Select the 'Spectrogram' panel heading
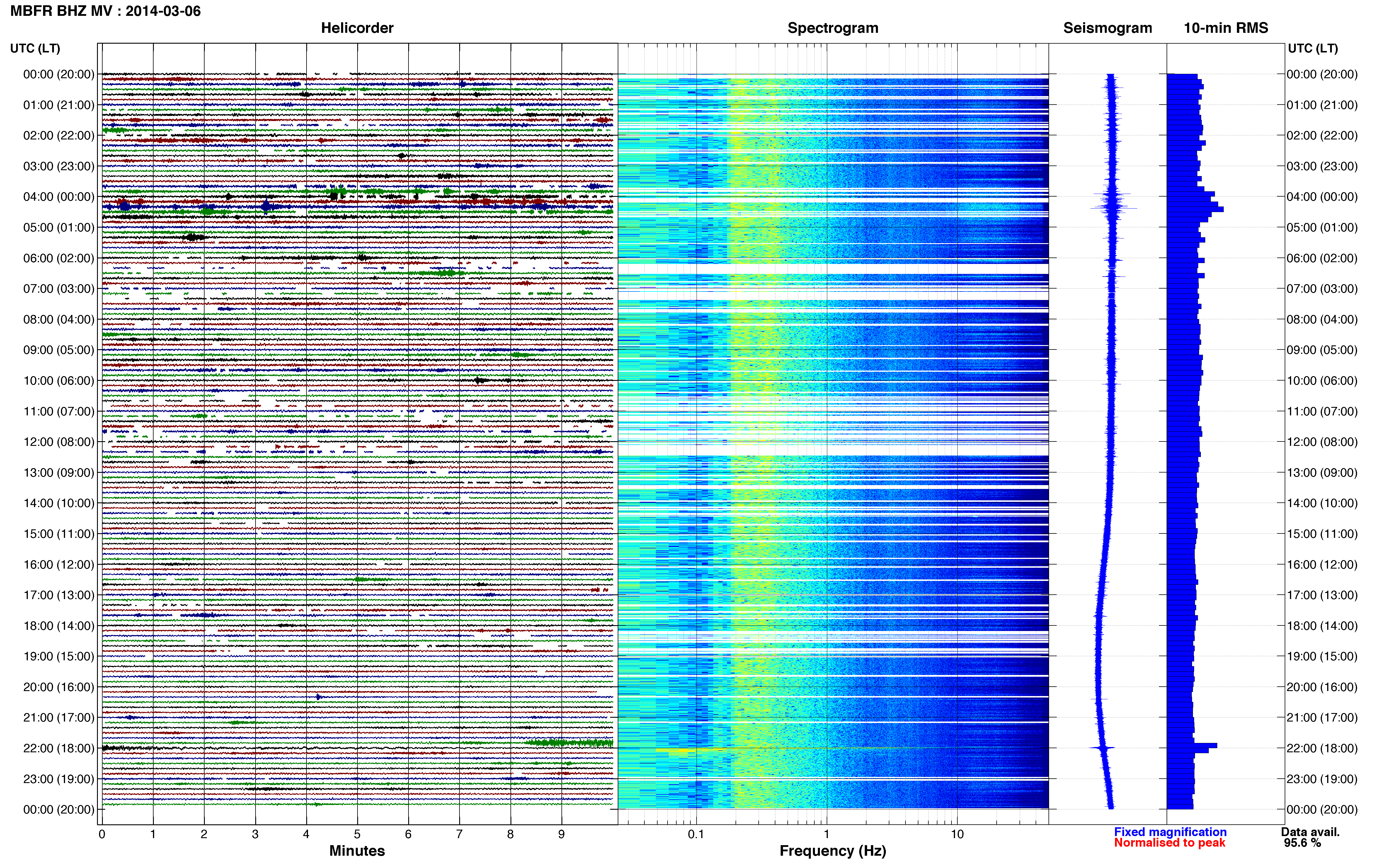Viewport: 1389px width, 868px height. (833, 28)
